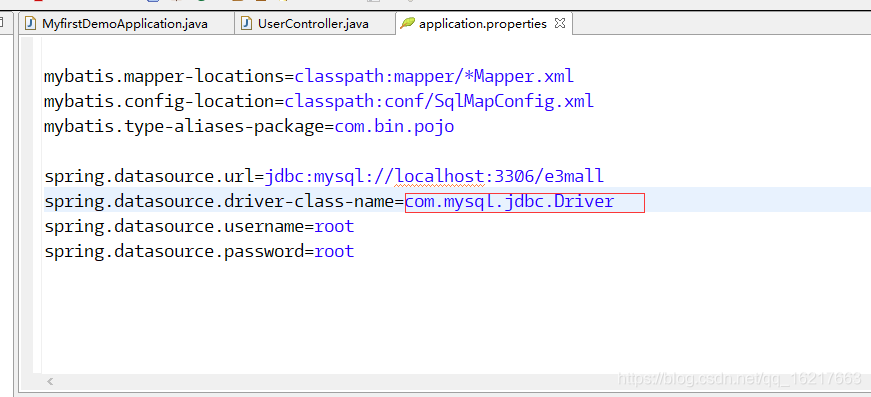
Task: Click the spring.datasource.url key
Action: point(149,177)
